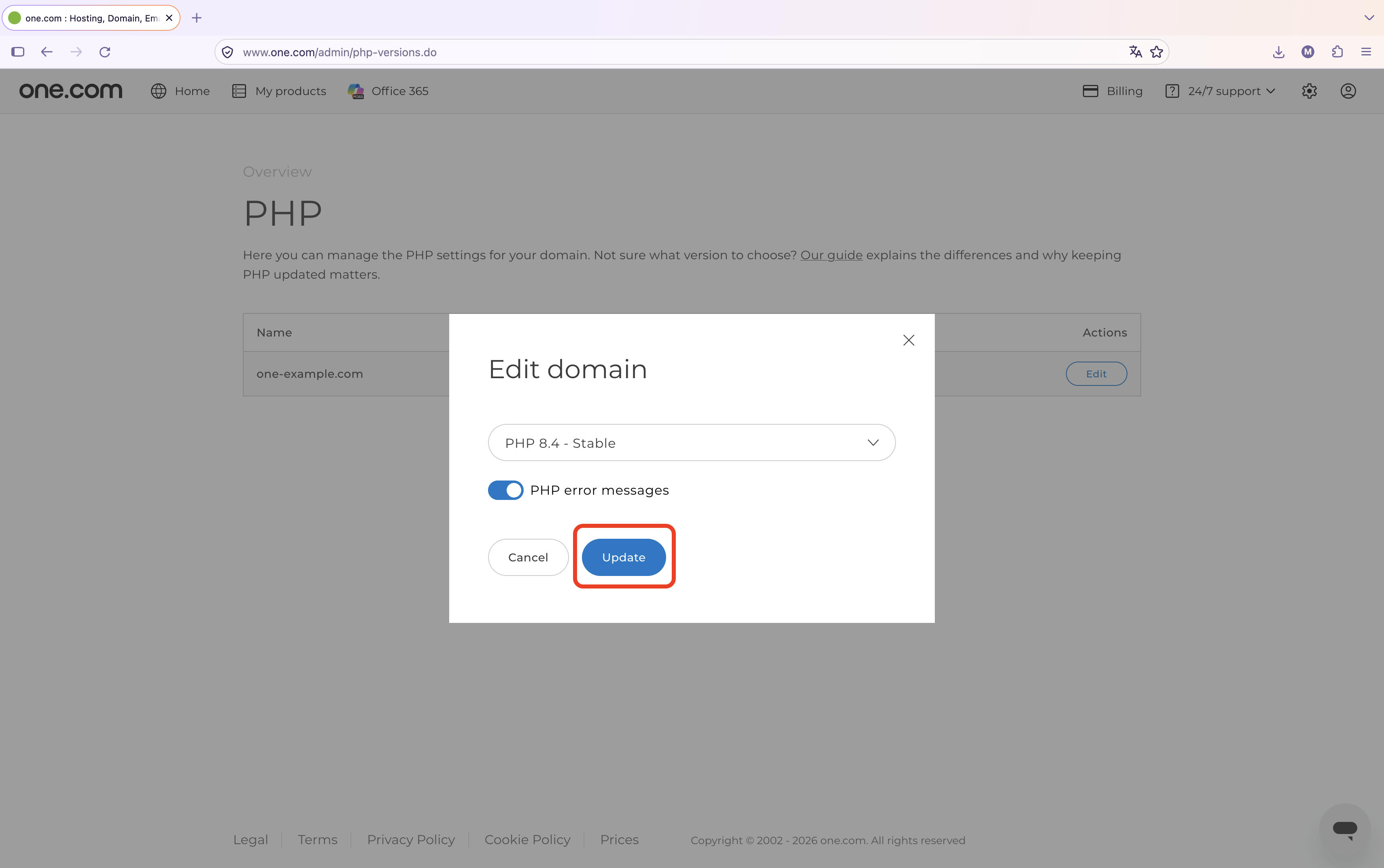1384x868 pixels.
Task: Go to the Overview breadcrumb
Action: (x=277, y=171)
